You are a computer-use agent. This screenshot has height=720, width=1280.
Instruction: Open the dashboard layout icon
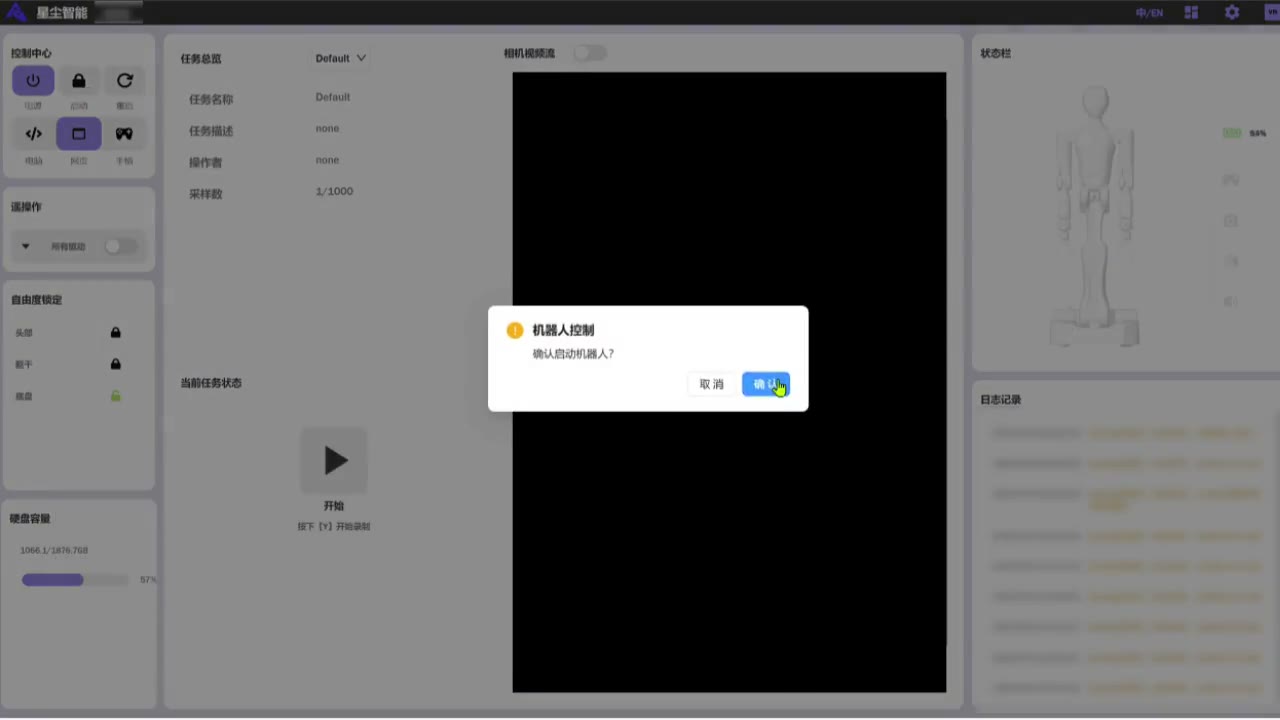click(1191, 13)
